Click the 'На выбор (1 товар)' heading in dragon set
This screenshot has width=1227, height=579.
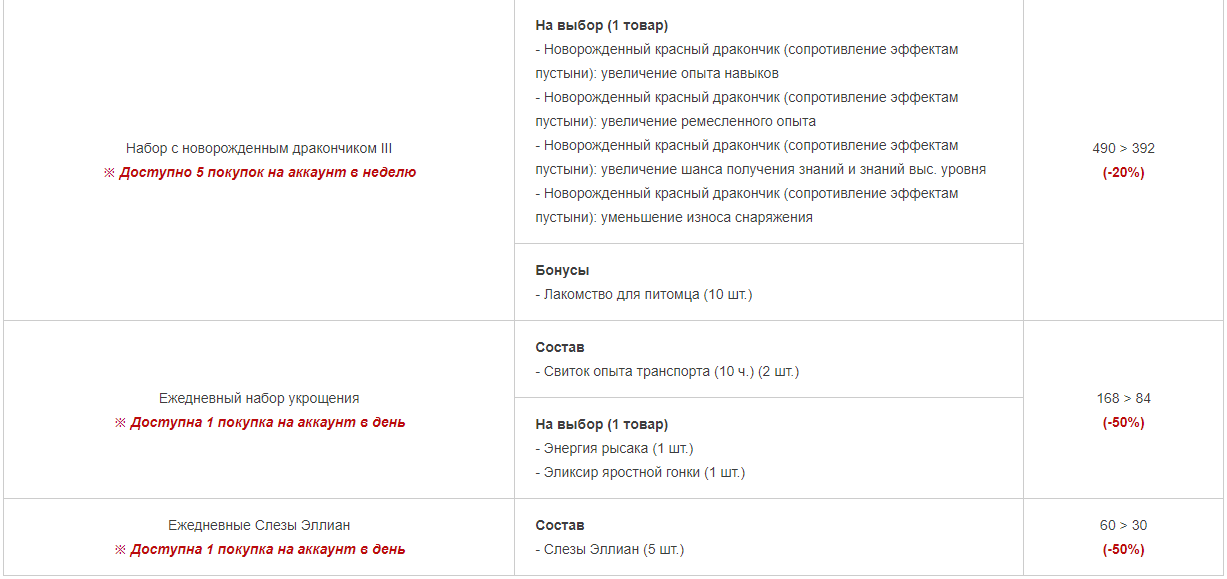point(602,25)
